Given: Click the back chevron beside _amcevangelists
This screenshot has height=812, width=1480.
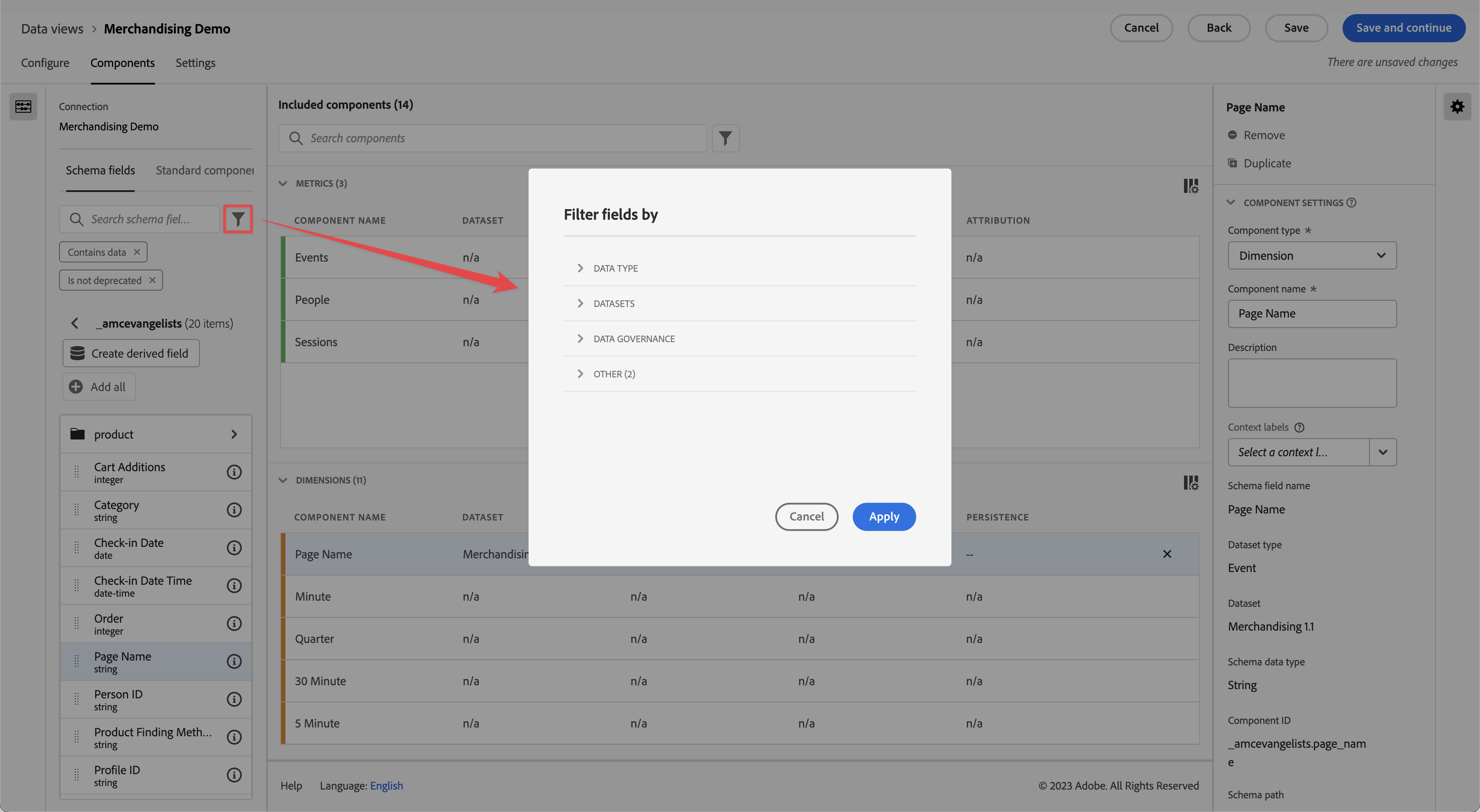Looking at the screenshot, I should 75,323.
